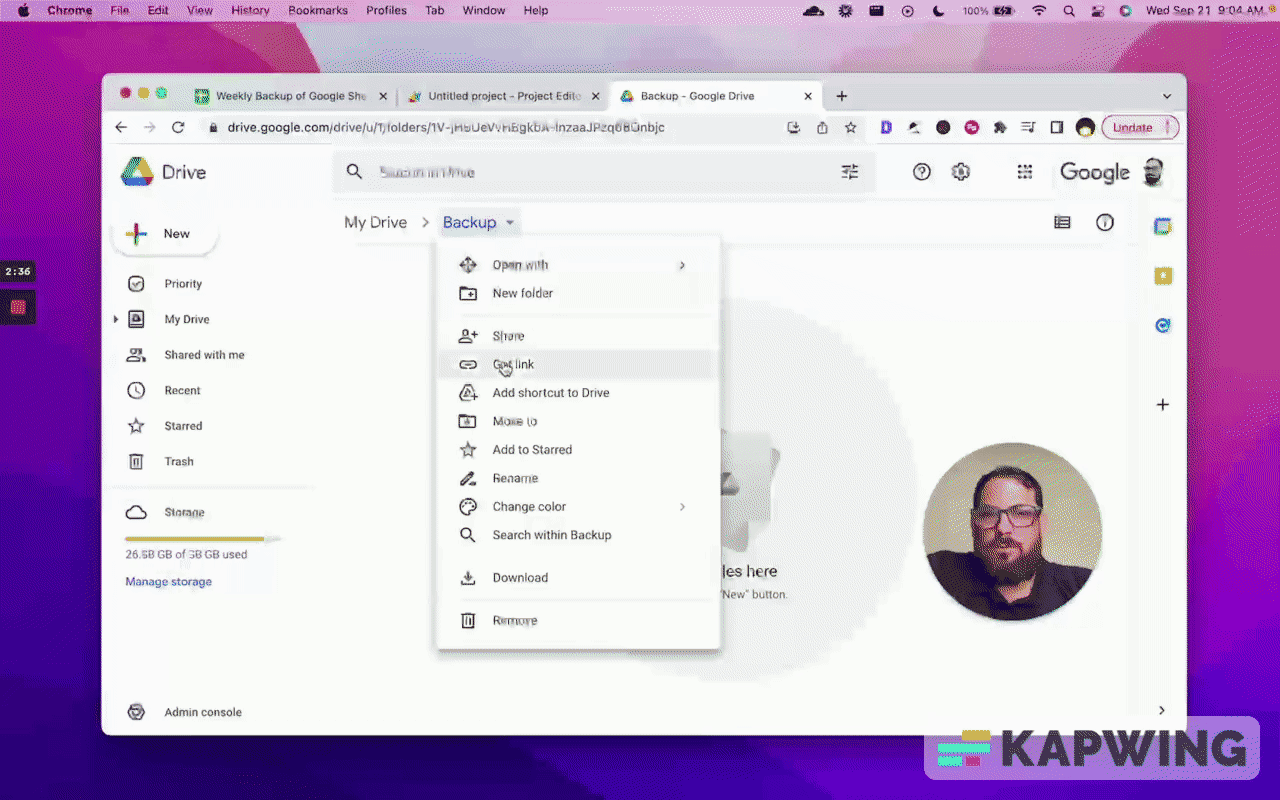Switch to Weekly Backup of Google Sheets tab
1280x800 pixels.
pos(290,96)
